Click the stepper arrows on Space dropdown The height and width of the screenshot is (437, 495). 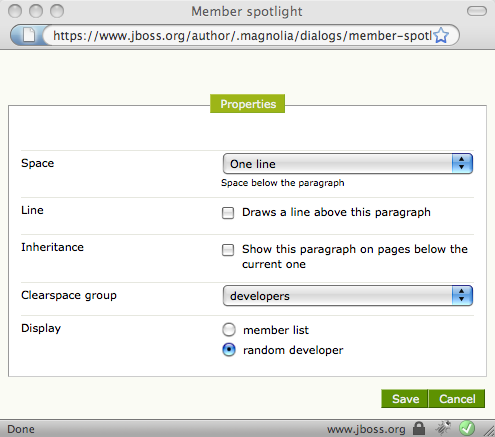[462, 164]
